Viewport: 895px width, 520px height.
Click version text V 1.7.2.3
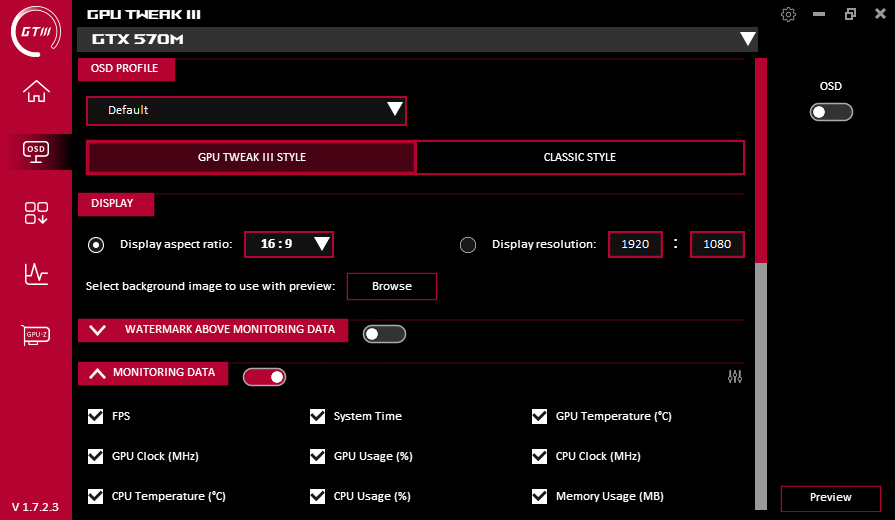pos(35,507)
